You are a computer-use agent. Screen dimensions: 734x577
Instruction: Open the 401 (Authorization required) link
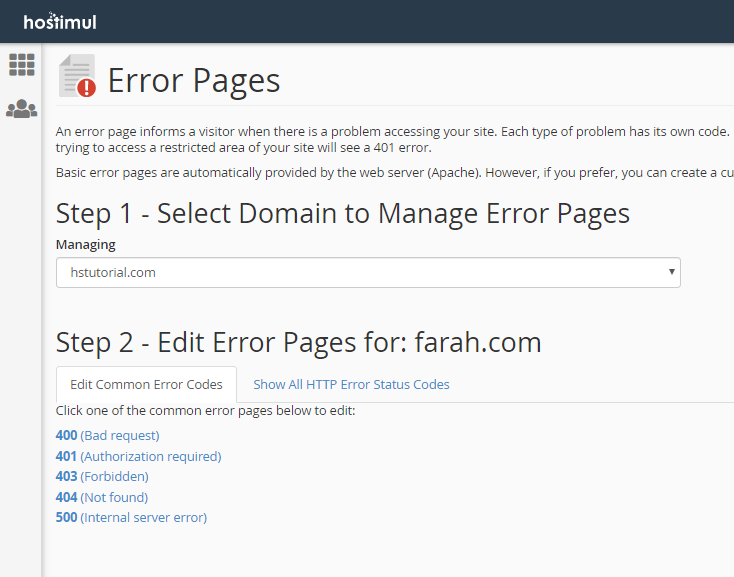tap(138, 456)
